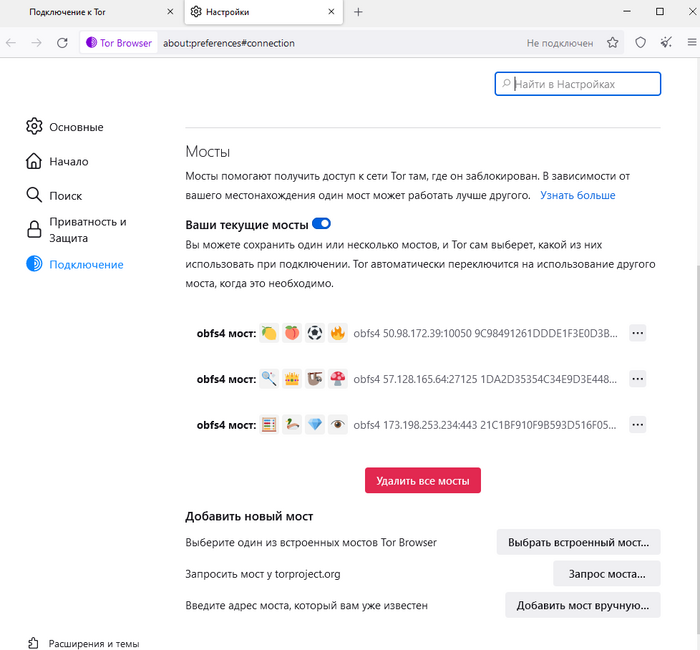Open options for bridge 57.128.165.64
Image resolution: width=700 pixels, height=650 pixels.
coord(638,379)
